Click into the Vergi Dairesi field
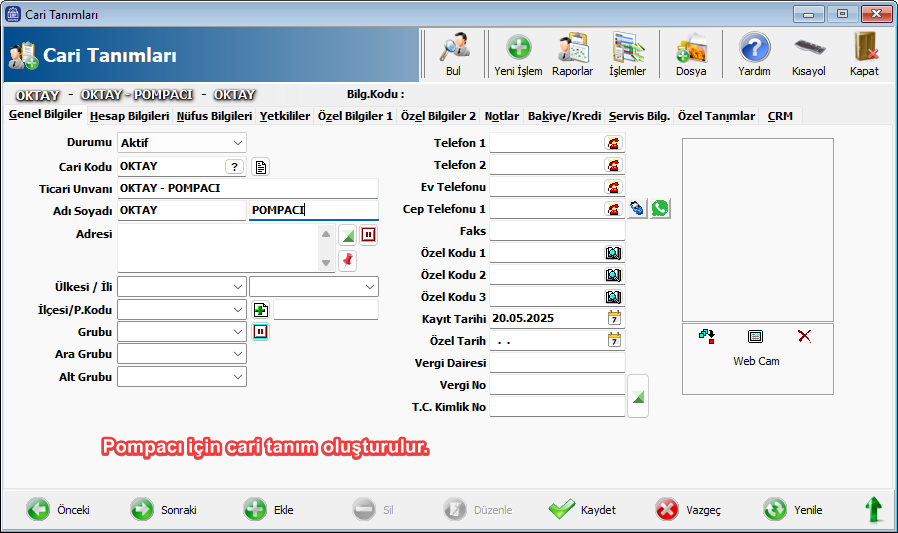The image size is (898, 533). (557, 362)
